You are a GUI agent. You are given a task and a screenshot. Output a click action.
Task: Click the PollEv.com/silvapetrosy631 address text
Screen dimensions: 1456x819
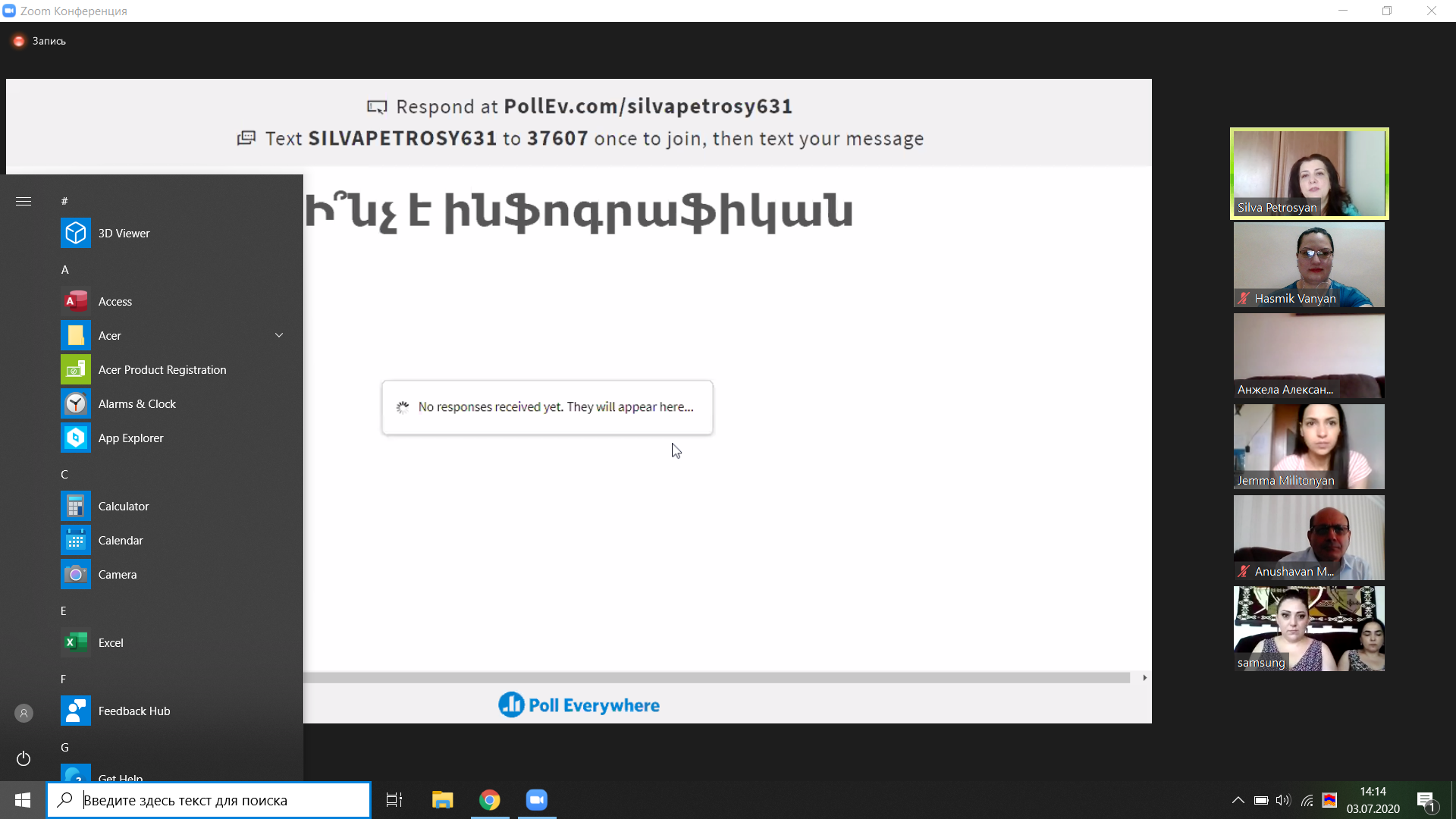[648, 106]
